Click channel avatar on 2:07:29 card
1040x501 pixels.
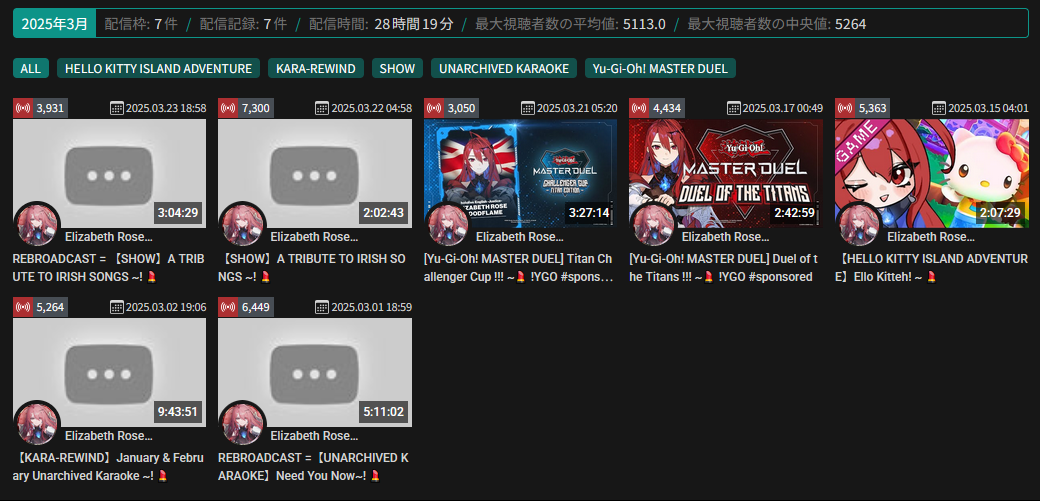pyautogui.click(x=859, y=224)
